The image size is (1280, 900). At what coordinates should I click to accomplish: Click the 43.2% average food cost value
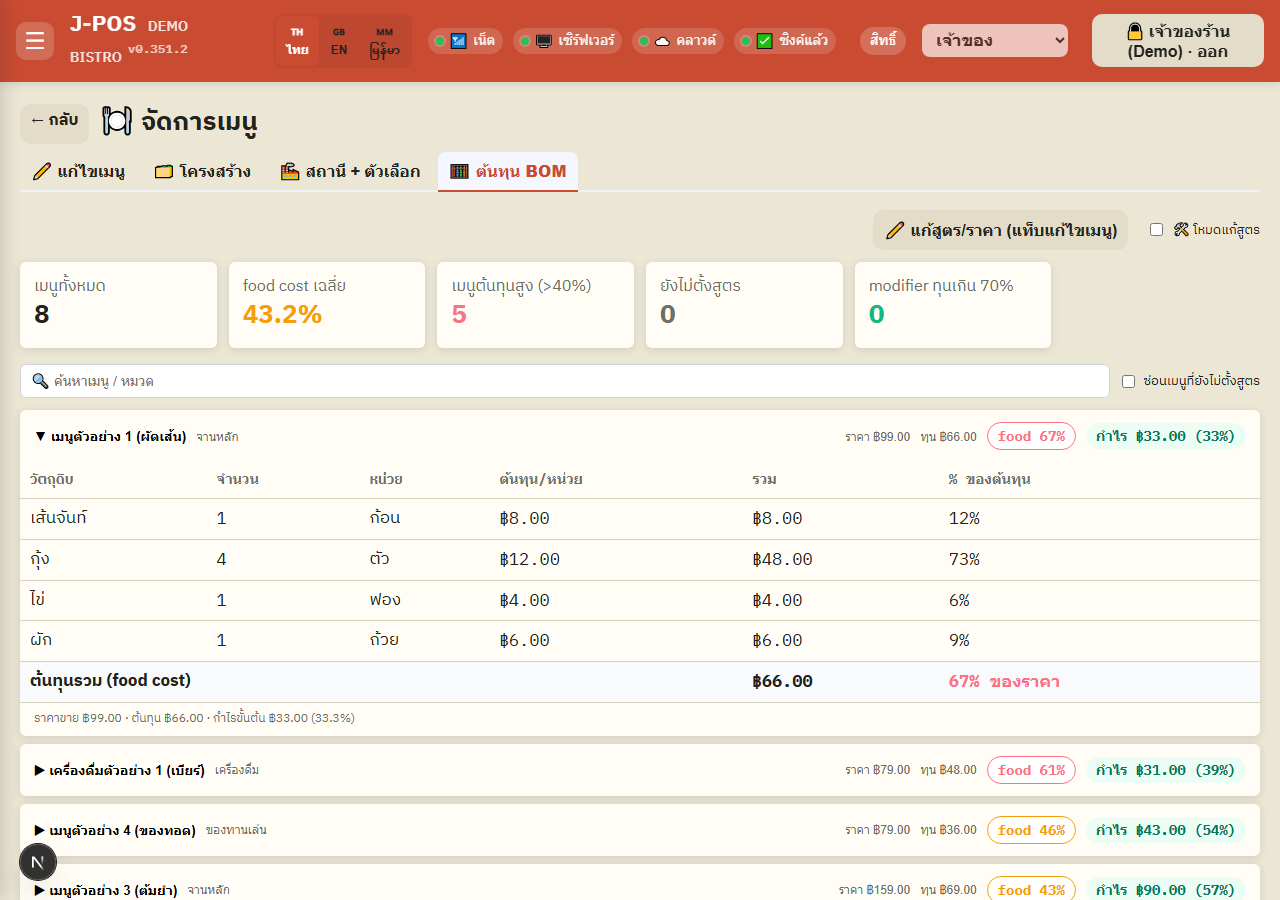(282, 315)
